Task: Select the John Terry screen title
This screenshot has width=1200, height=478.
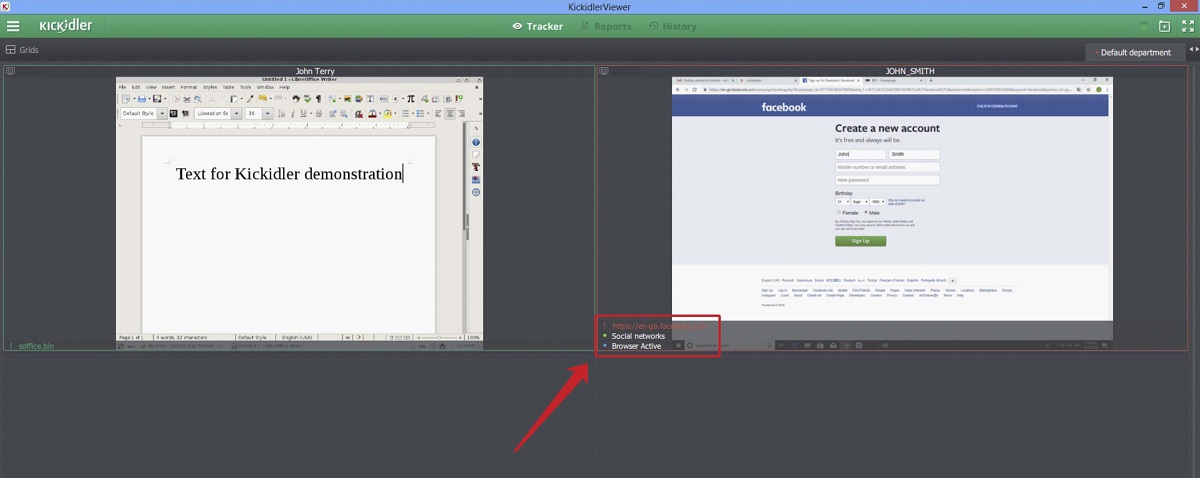Action: click(x=315, y=71)
